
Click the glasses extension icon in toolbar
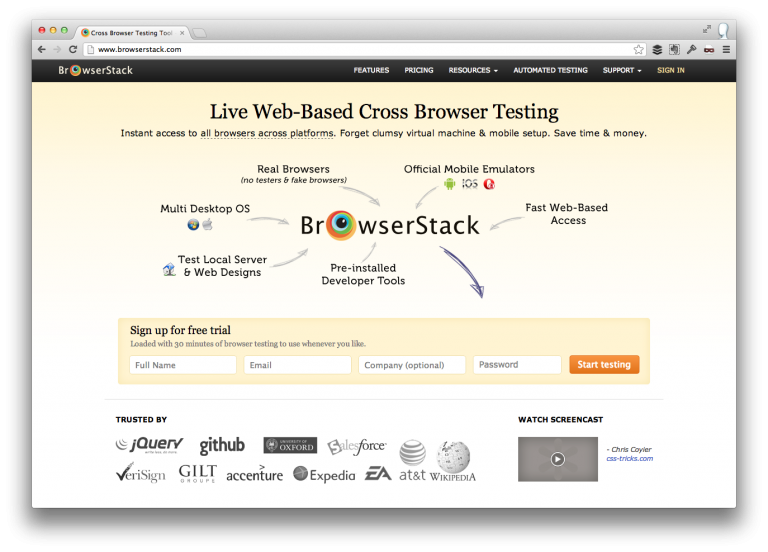709,49
